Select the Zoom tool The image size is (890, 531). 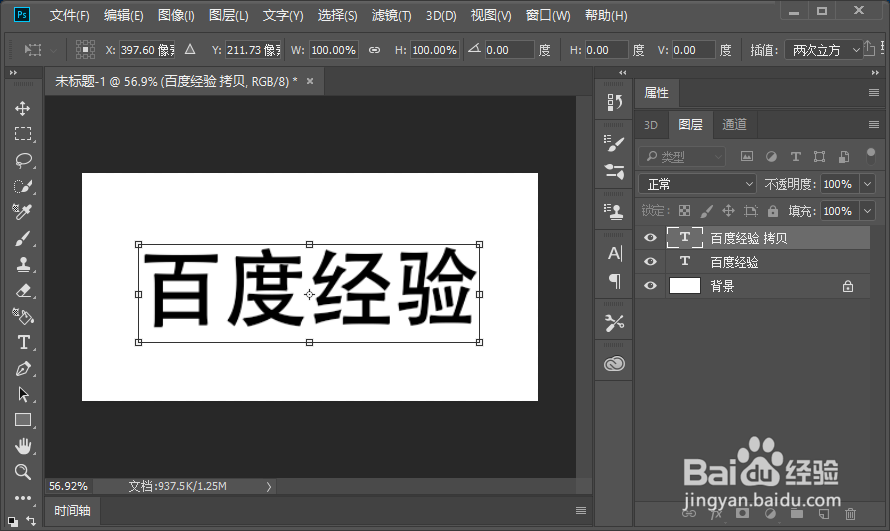pyautogui.click(x=23, y=472)
